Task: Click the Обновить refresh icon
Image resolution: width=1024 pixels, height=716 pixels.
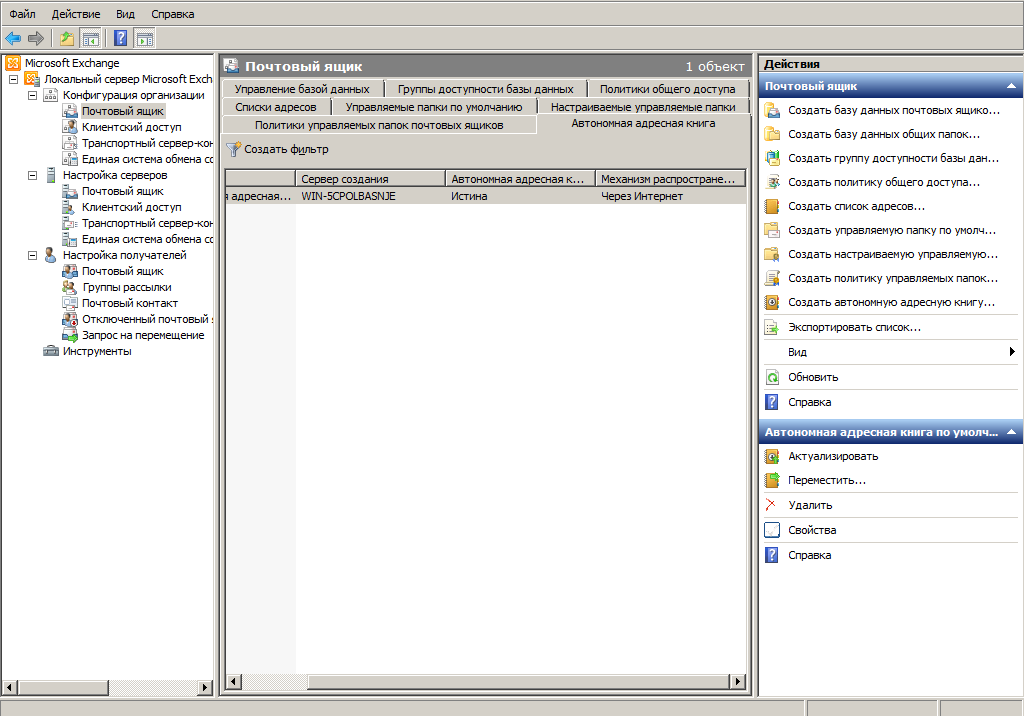Action: click(772, 377)
